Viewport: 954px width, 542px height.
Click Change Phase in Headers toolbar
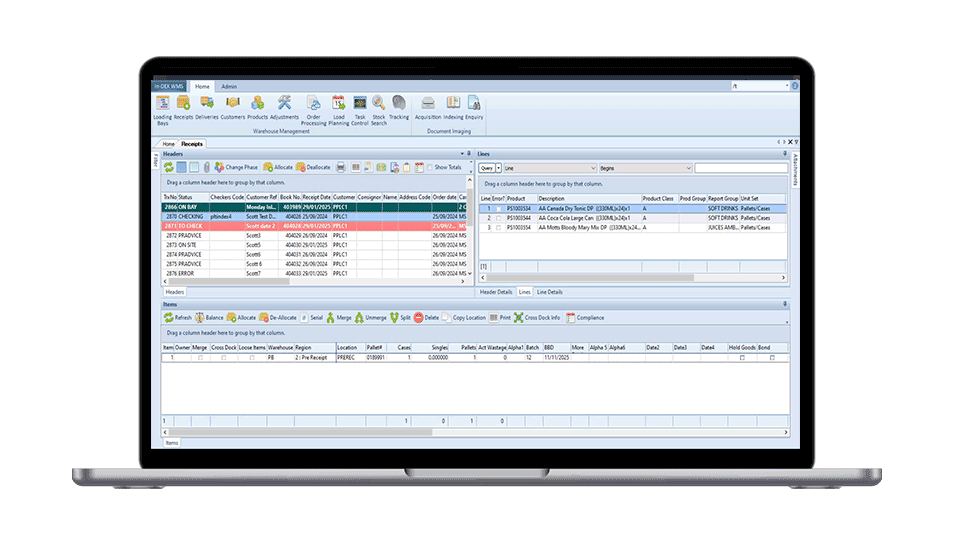tap(236, 167)
